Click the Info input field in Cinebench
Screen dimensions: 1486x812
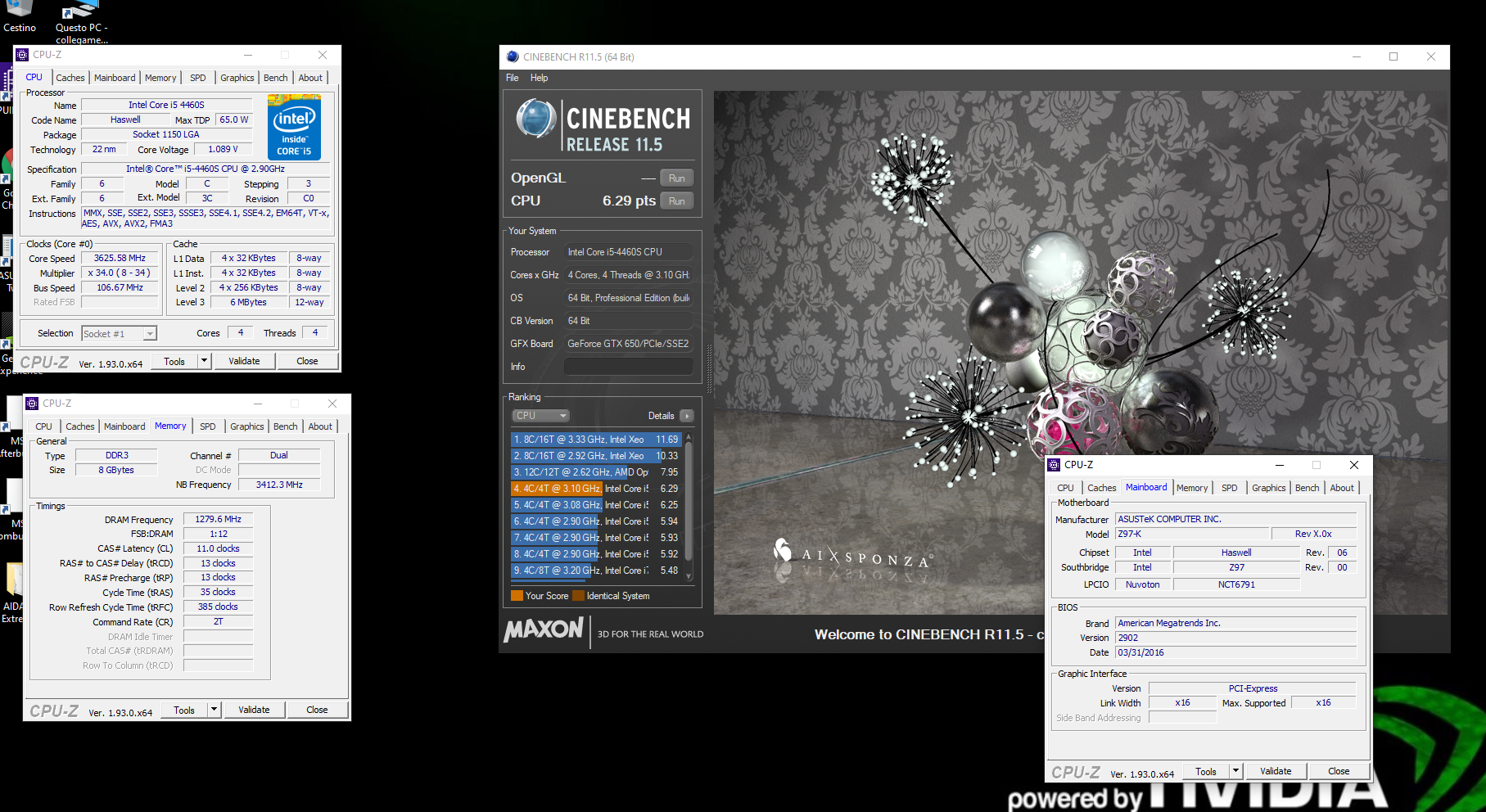(629, 367)
